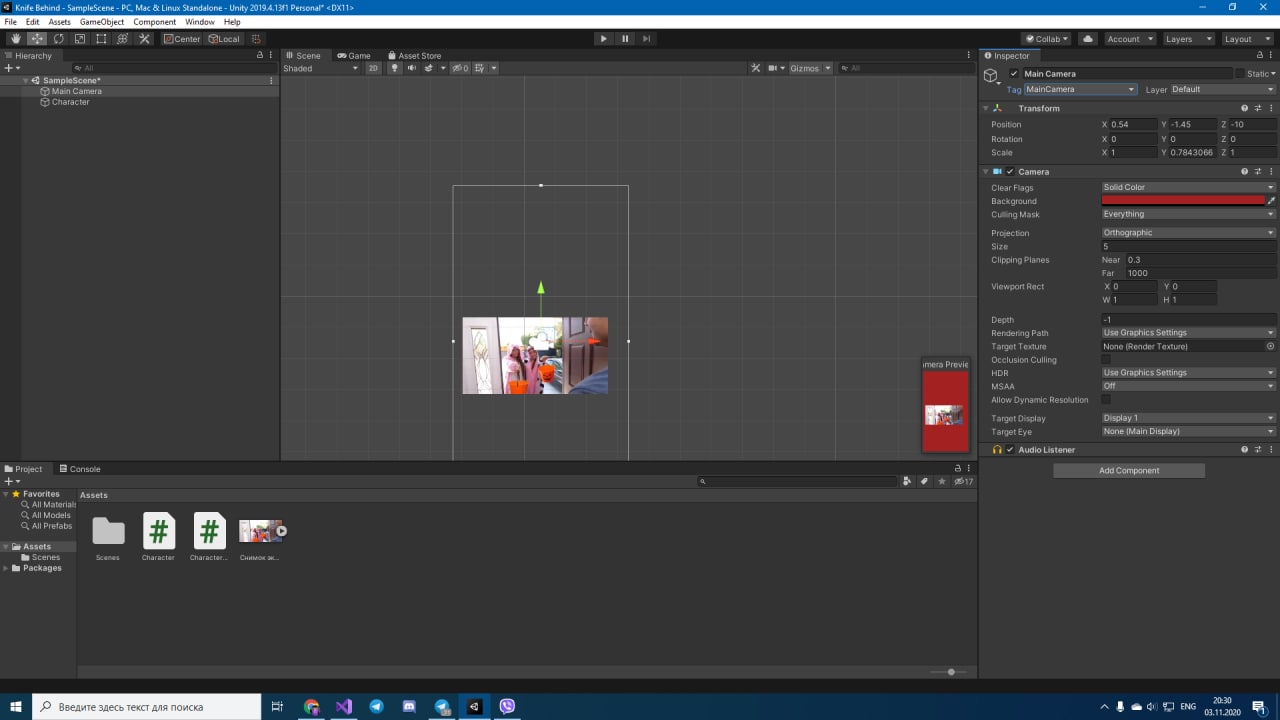This screenshot has width=1280, height=720.
Task: Select Character in the Hierarchy
Action: pos(70,102)
